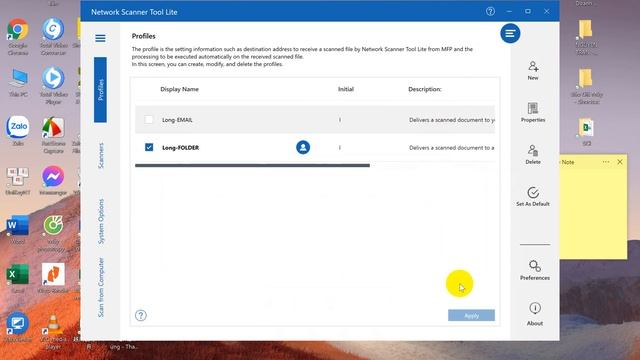The height and width of the screenshot is (360, 640).
Task: Click help icon in title bar
Action: pyautogui.click(x=490, y=11)
